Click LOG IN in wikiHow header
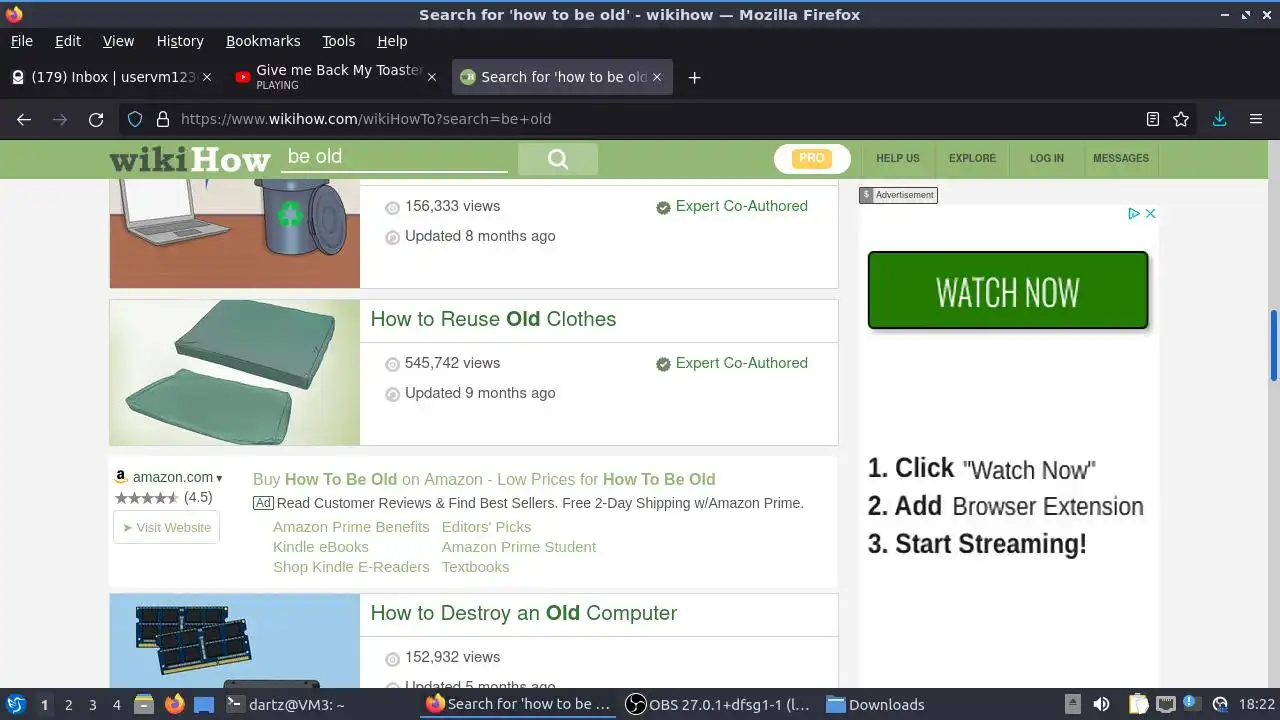 click(x=1047, y=158)
